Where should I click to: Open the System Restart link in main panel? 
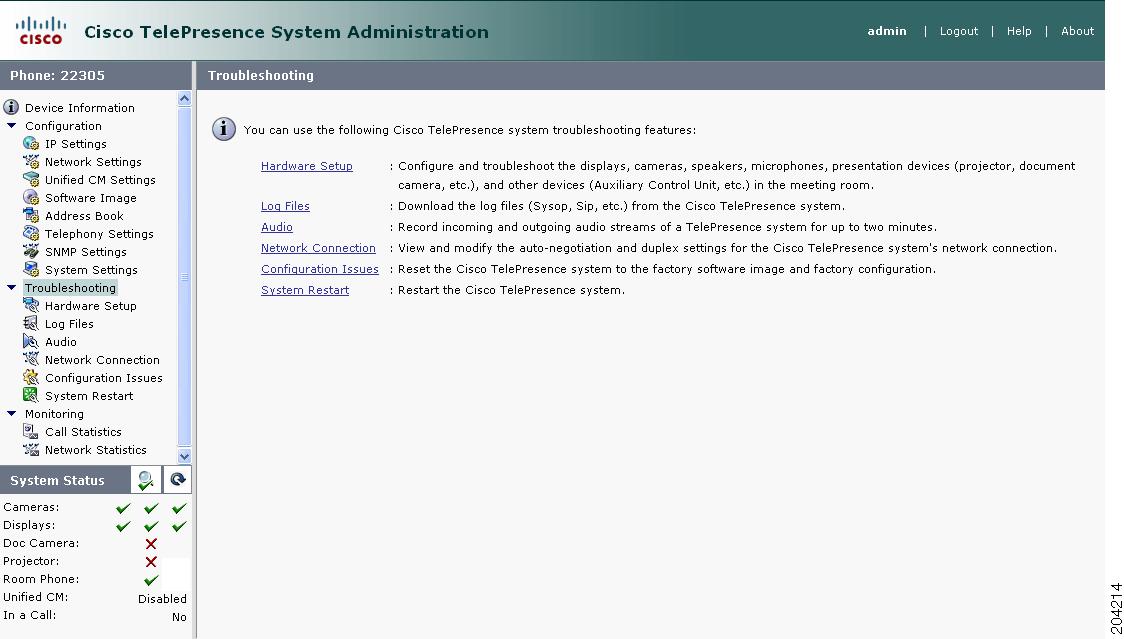[305, 290]
